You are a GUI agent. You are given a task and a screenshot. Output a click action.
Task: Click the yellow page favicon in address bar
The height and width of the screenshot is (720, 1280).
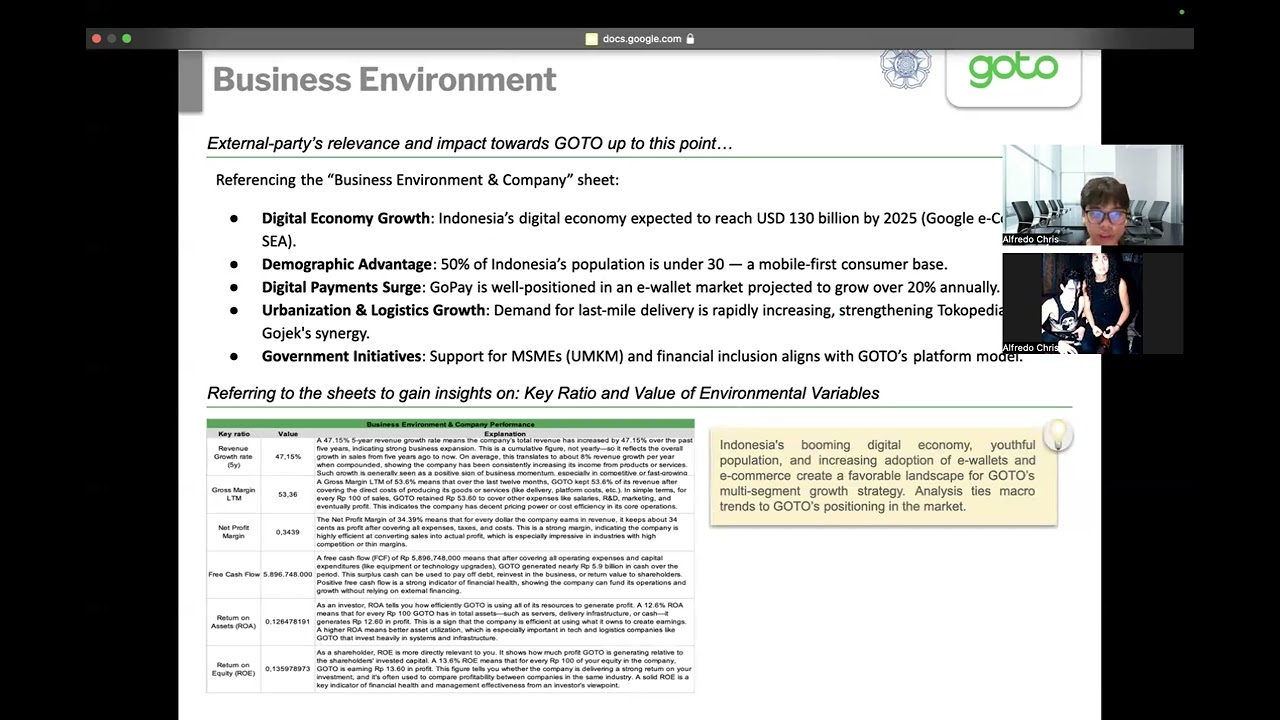591,39
